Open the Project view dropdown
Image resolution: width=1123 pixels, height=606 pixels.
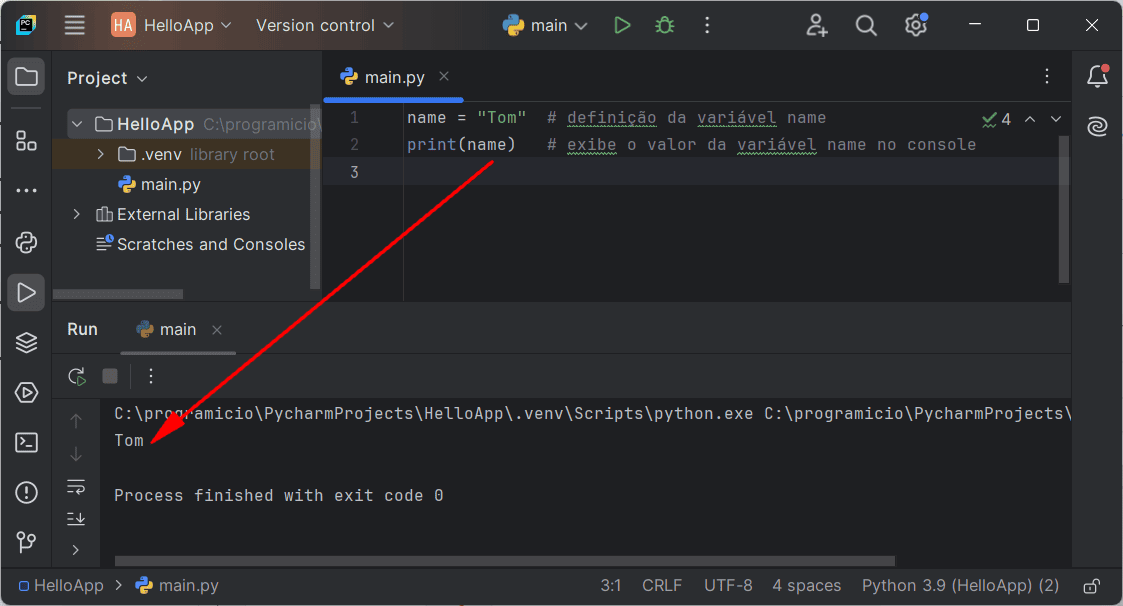click(107, 78)
